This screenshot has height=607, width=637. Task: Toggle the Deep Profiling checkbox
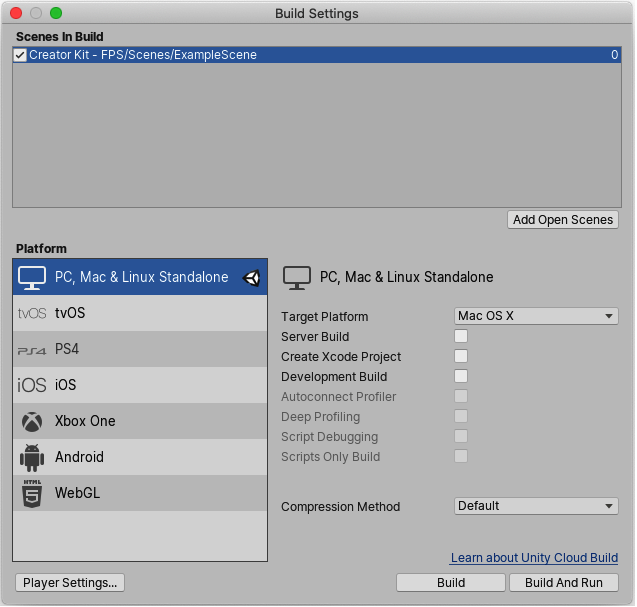(x=461, y=416)
